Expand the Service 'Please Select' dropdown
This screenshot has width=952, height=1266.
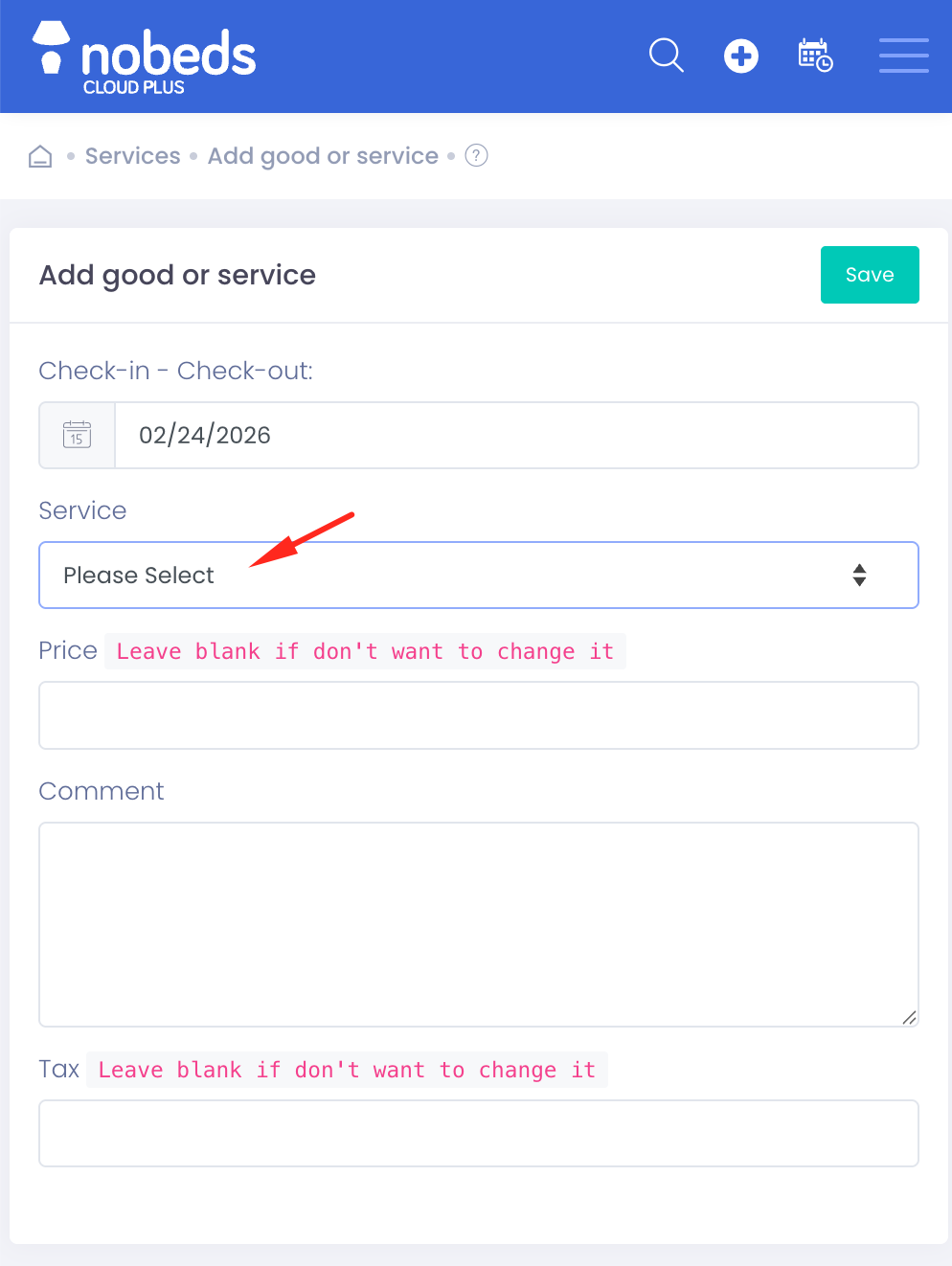click(x=478, y=576)
